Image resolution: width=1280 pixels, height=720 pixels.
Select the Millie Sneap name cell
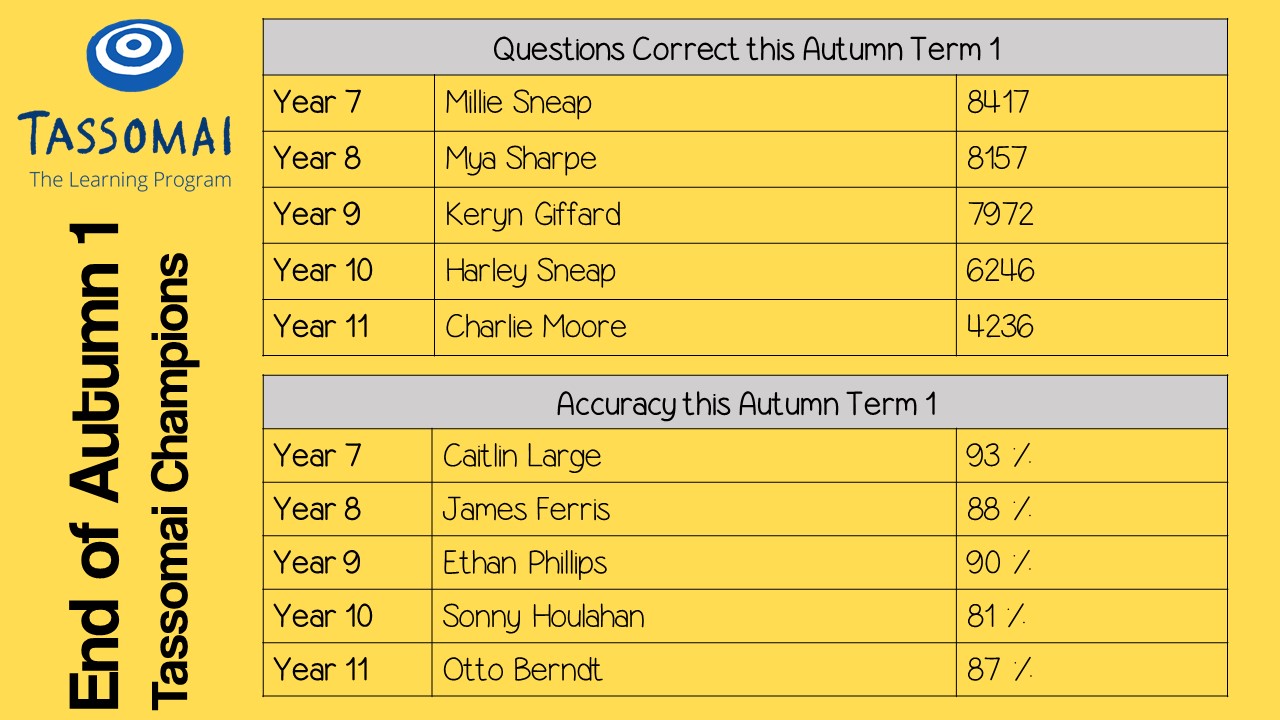click(x=695, y=103)
